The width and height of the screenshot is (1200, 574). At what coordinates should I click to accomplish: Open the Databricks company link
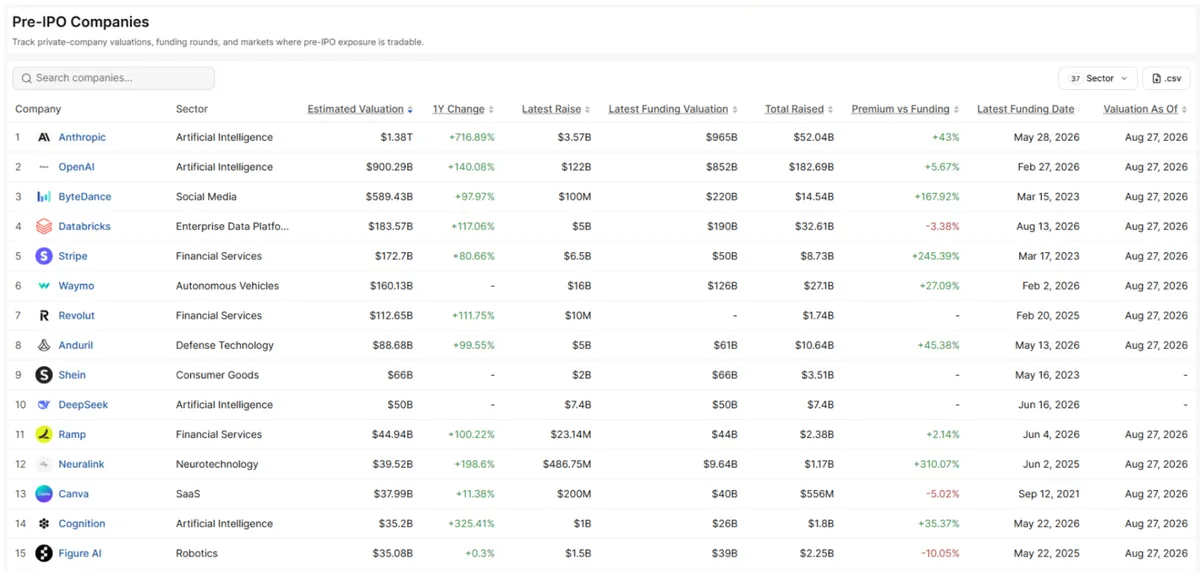coord(85,226)
